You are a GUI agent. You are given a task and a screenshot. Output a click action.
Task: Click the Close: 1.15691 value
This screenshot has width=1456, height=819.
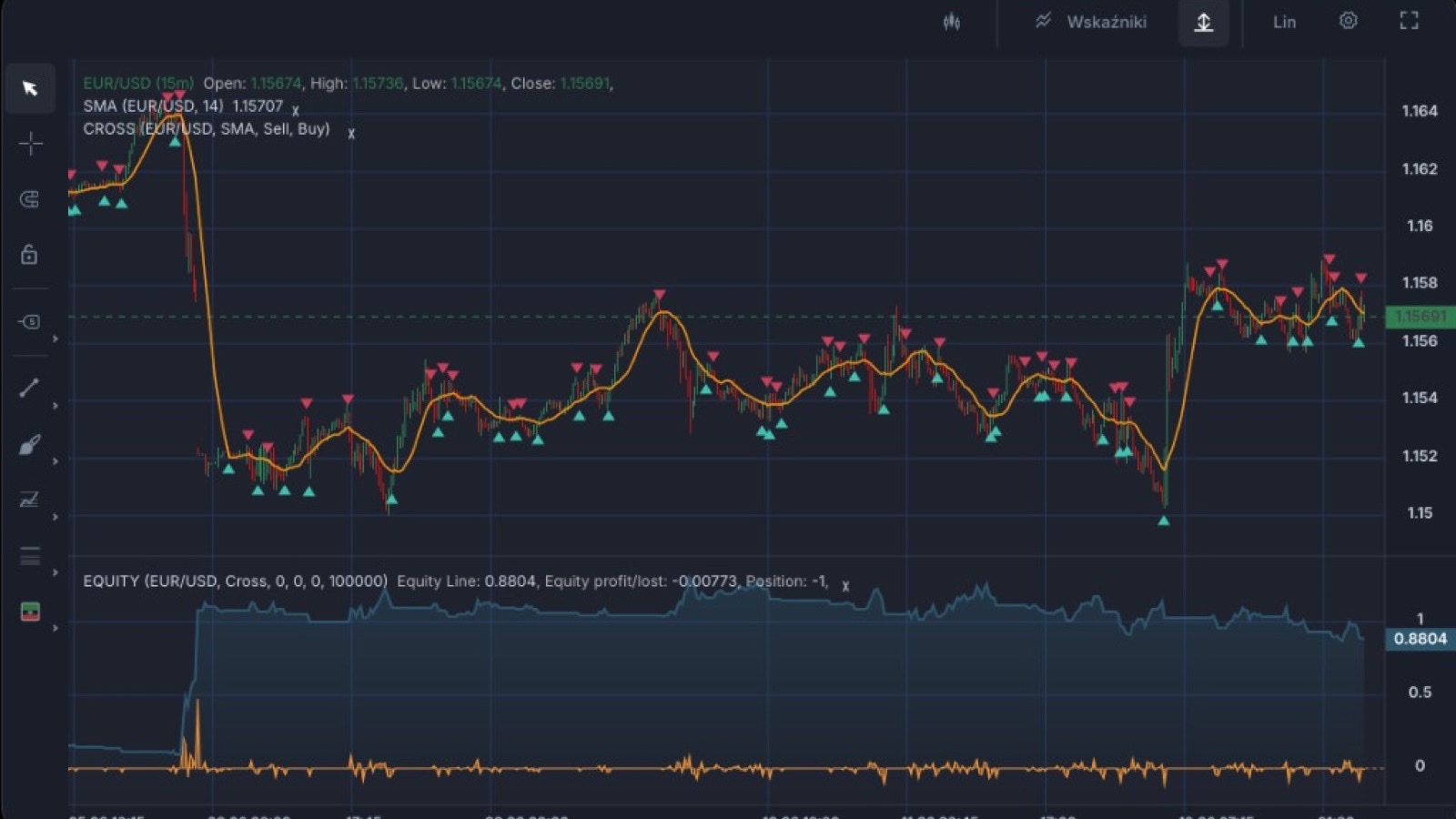[584, 83]
